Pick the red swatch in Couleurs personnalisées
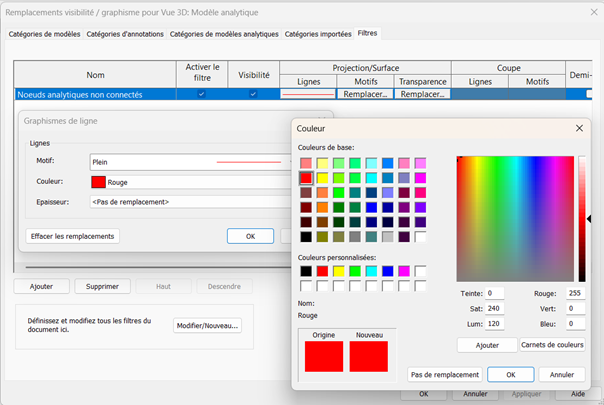Viewport: 604px width, 405px height. tap(322, 271)
